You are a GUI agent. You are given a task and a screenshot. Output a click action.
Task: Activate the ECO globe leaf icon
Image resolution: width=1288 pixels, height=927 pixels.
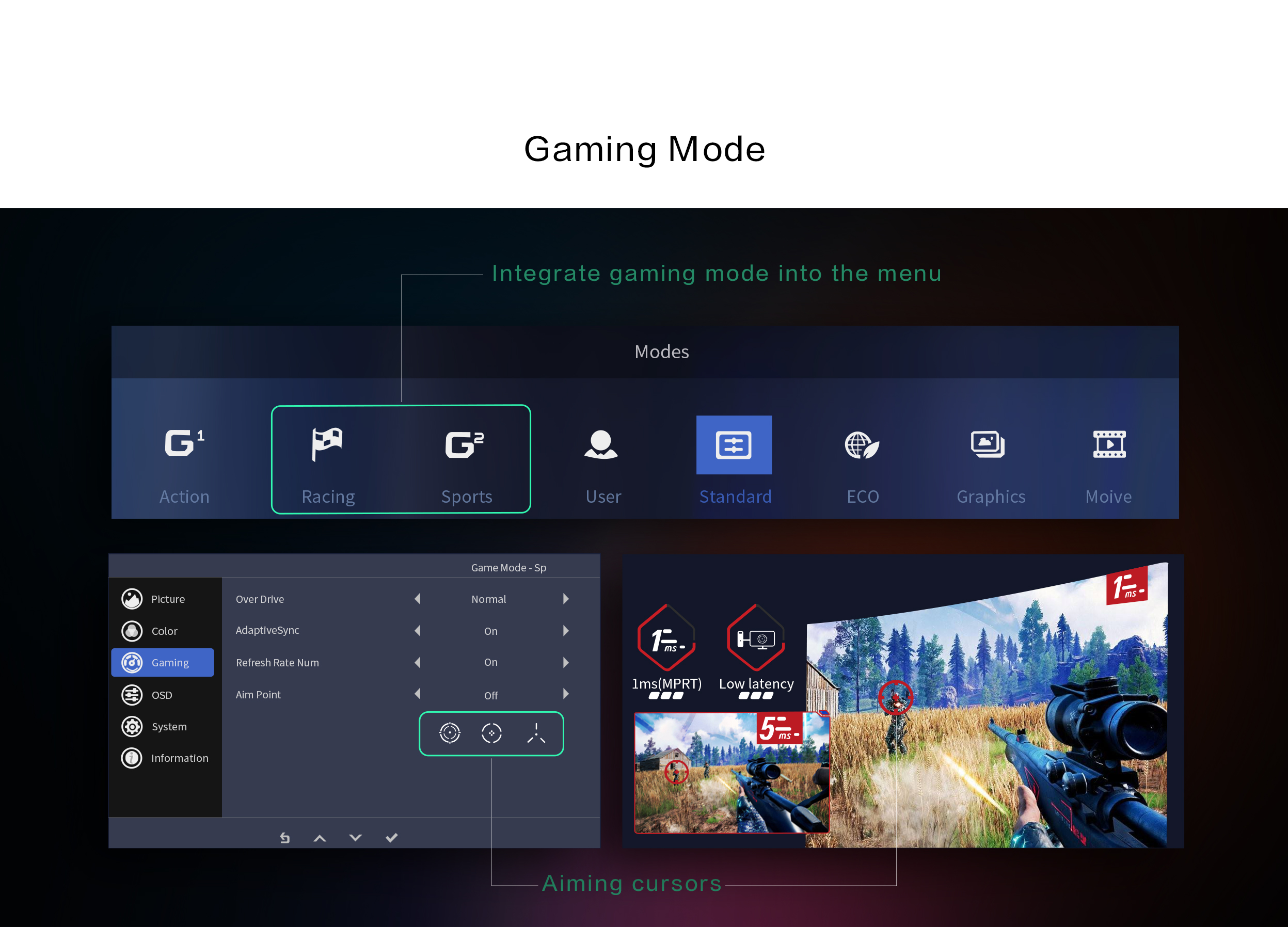coord(862,444)
